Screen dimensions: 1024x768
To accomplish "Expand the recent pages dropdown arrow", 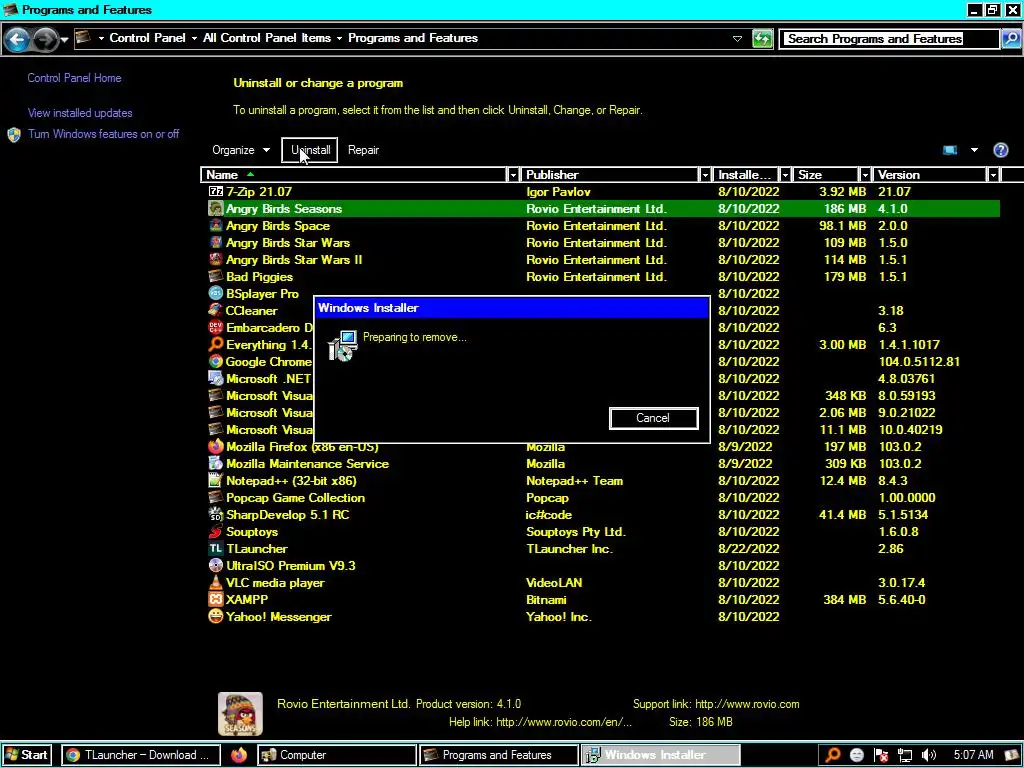I will [x=64, y=40].
